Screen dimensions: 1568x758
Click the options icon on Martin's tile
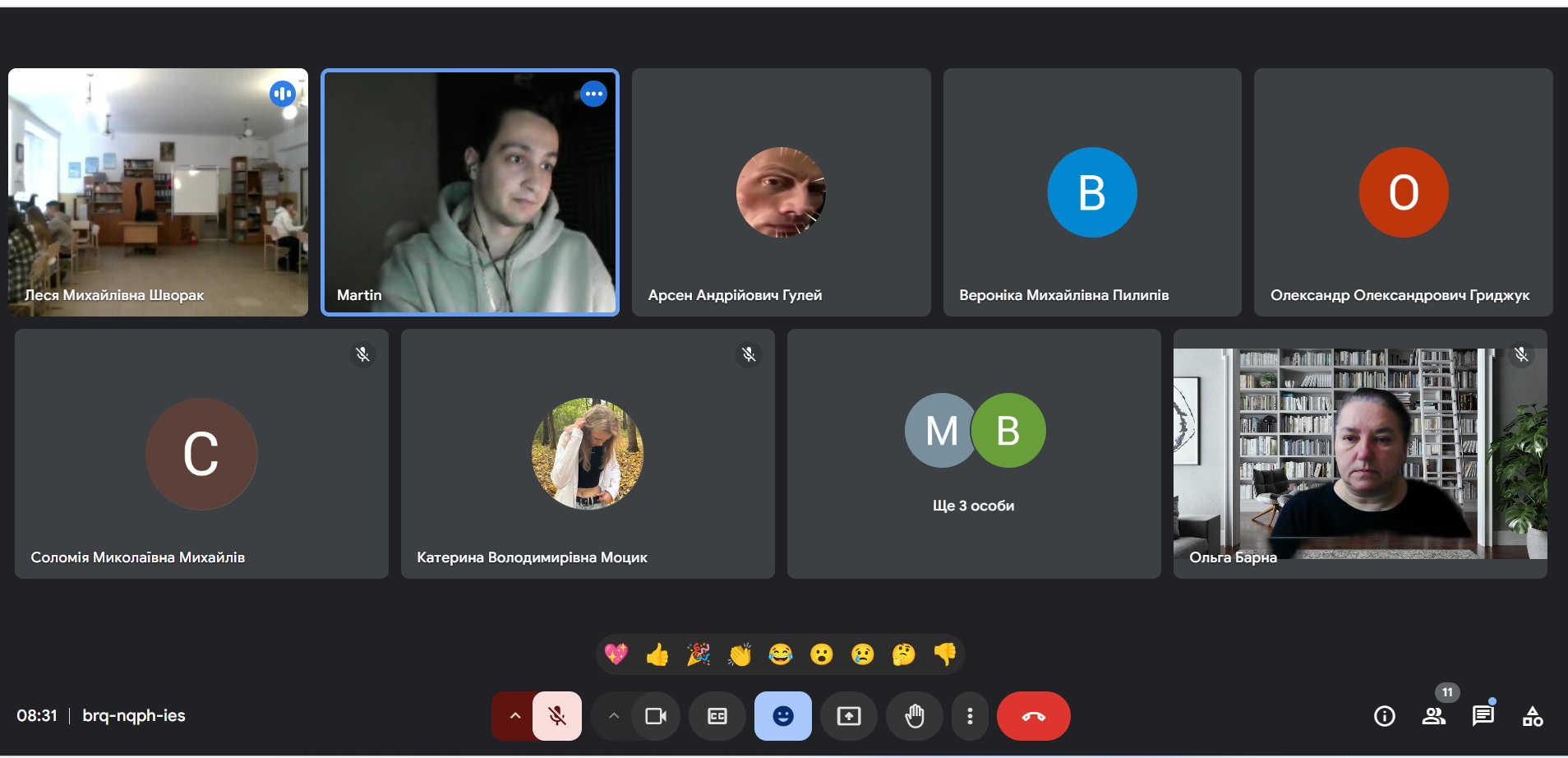point(593,94)
